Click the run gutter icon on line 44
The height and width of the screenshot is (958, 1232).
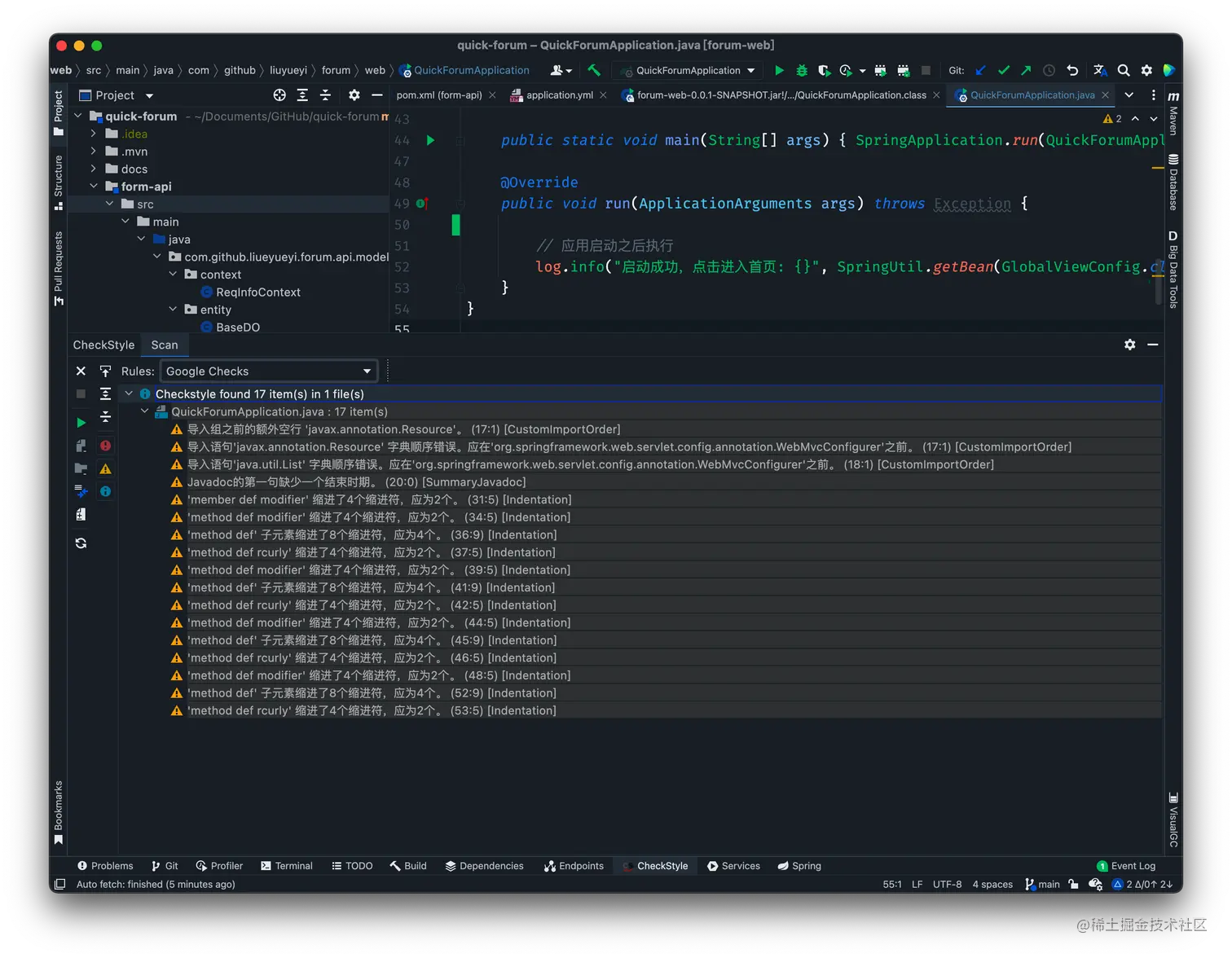[430, 140]
